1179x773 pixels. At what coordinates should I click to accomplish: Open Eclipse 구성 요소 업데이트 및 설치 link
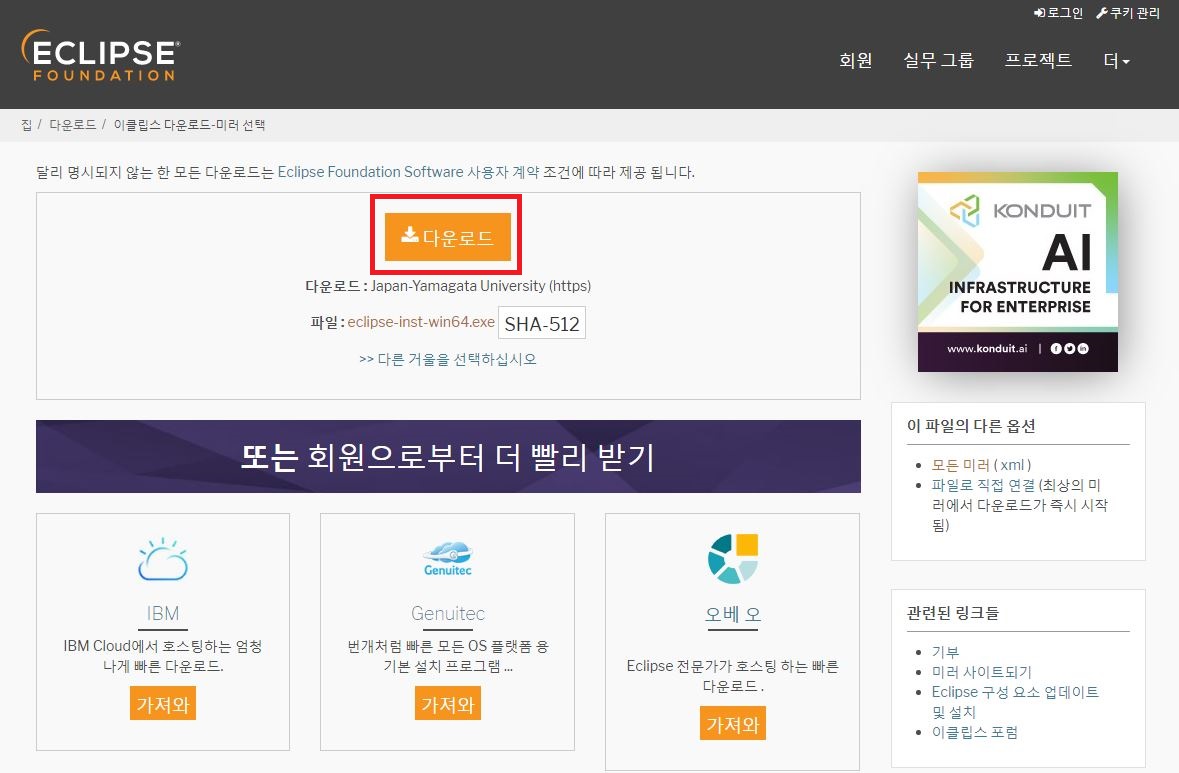pyautogui.click(x=1015, y=702)
